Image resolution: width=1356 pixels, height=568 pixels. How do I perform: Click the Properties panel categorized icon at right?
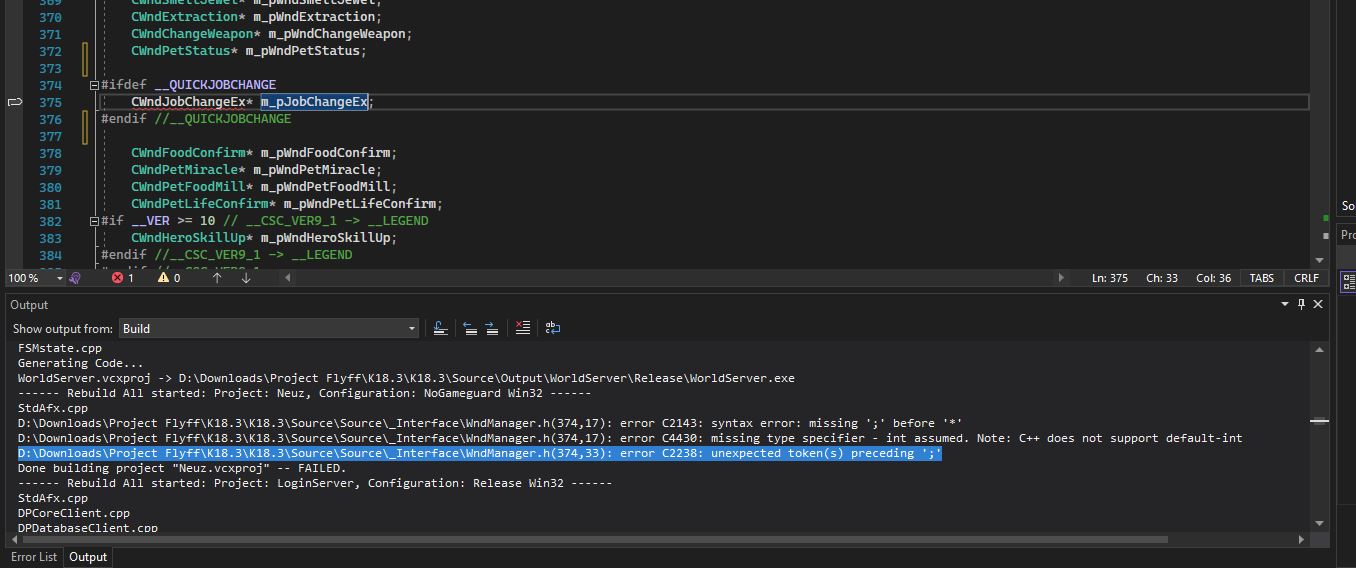point(1348,282)
